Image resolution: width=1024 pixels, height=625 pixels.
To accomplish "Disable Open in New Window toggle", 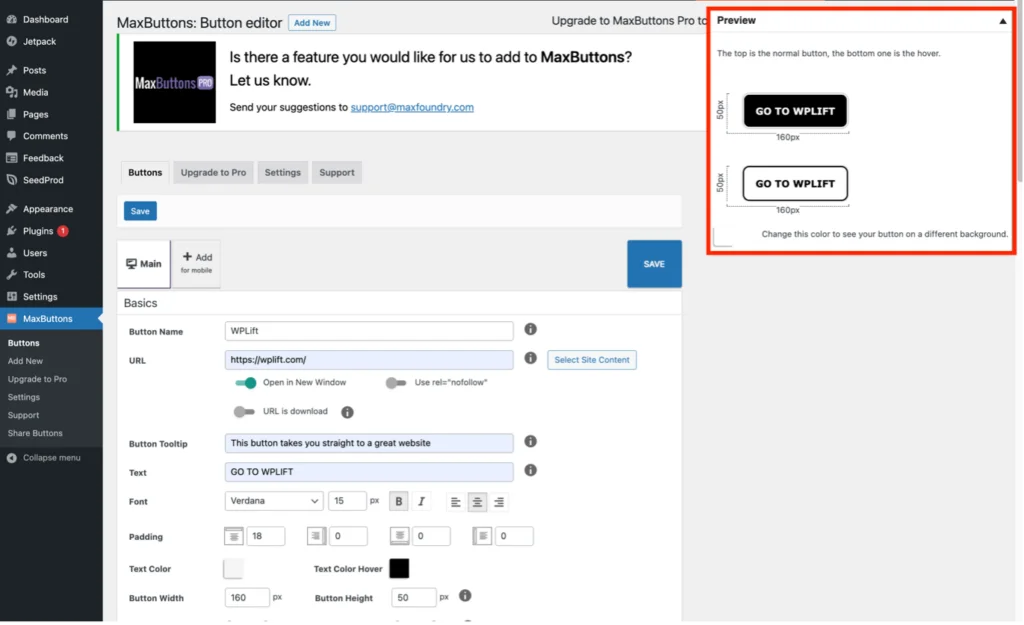I will coord(246,383).
